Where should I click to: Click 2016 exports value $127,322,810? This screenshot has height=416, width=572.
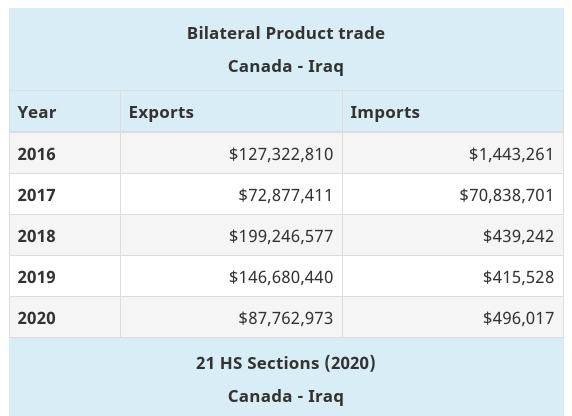click(281, 154)
